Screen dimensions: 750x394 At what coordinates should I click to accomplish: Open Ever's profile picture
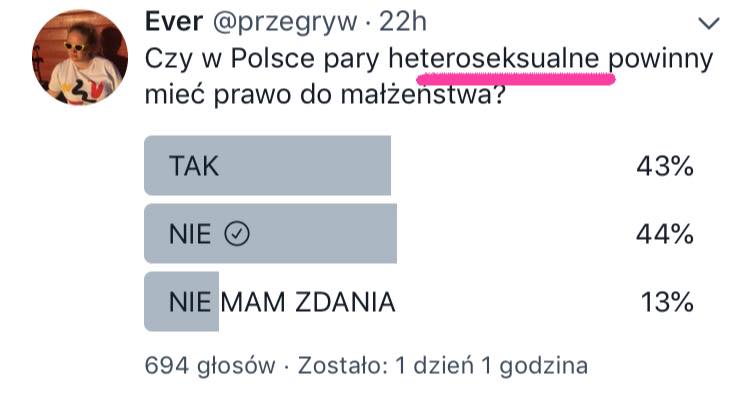click(x=80, y=57)
